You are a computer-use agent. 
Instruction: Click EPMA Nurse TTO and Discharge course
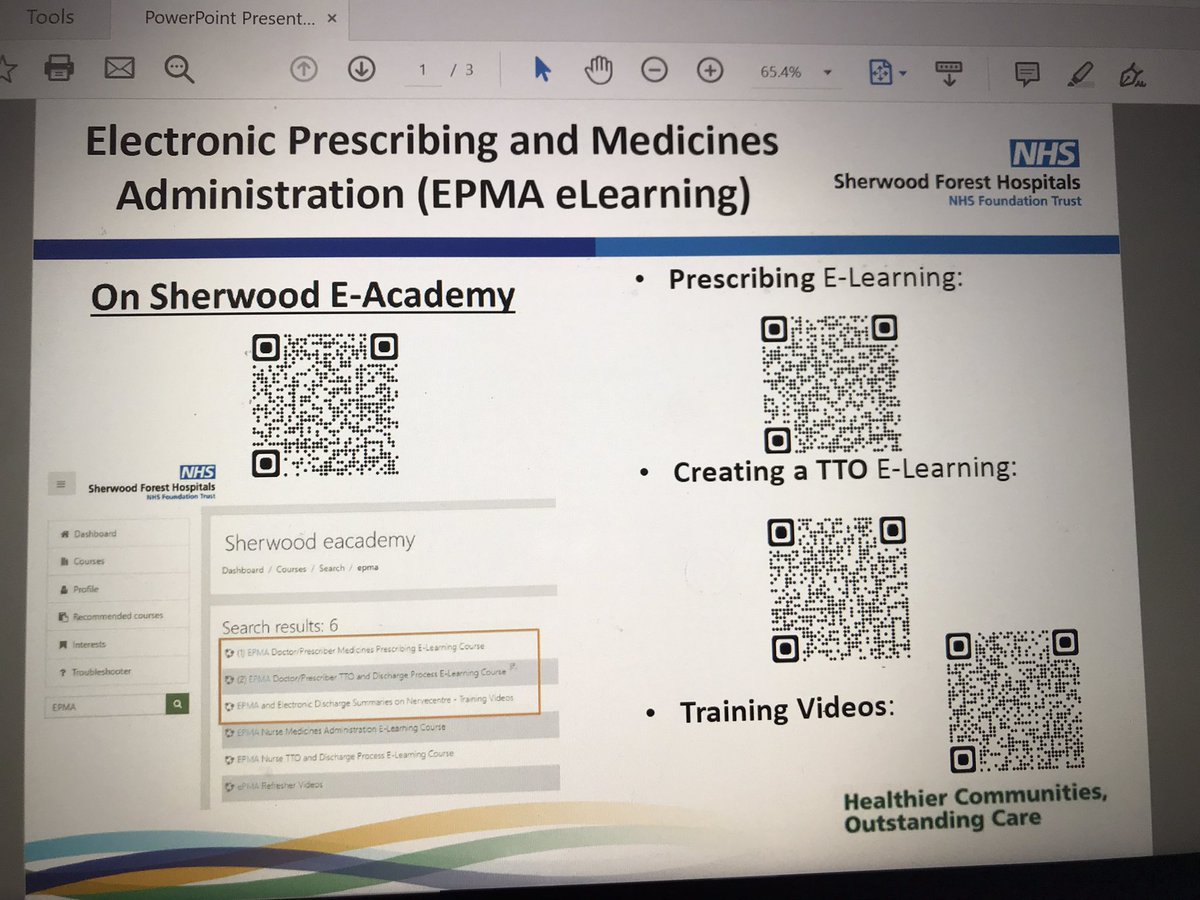(340, 757)
